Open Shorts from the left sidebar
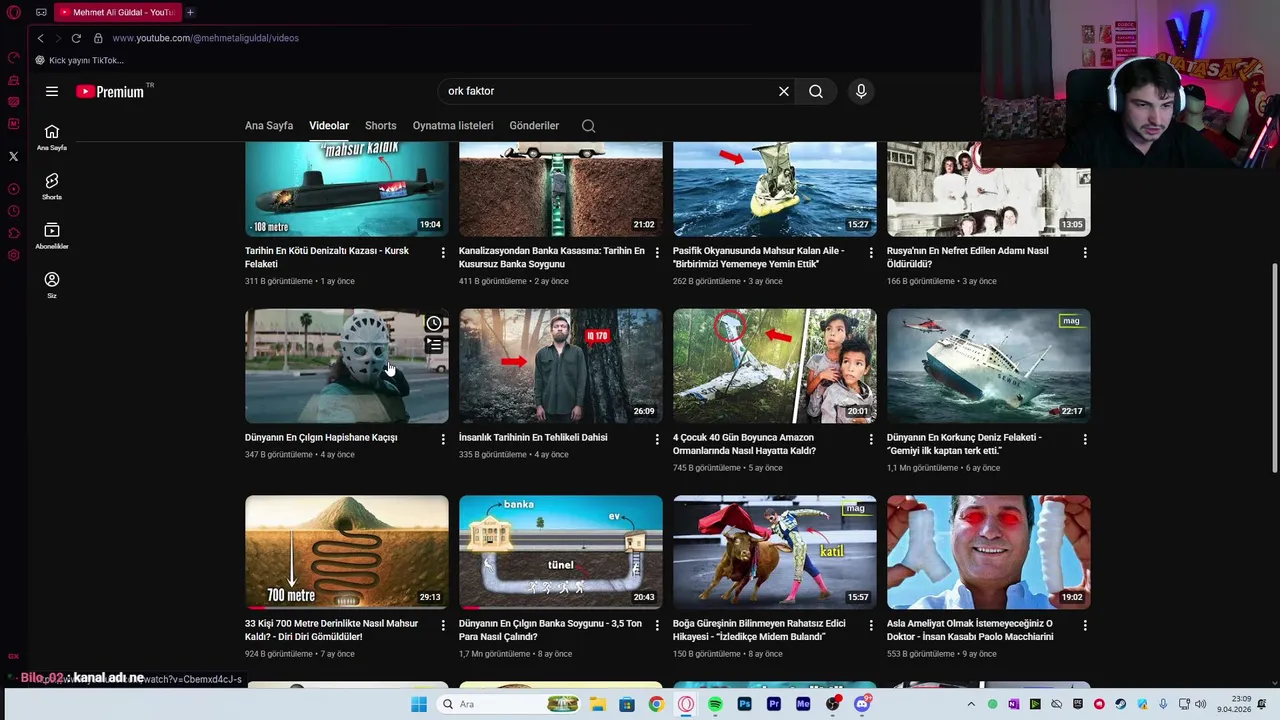The image size is (1280, 720). click(x=52, y=186)
